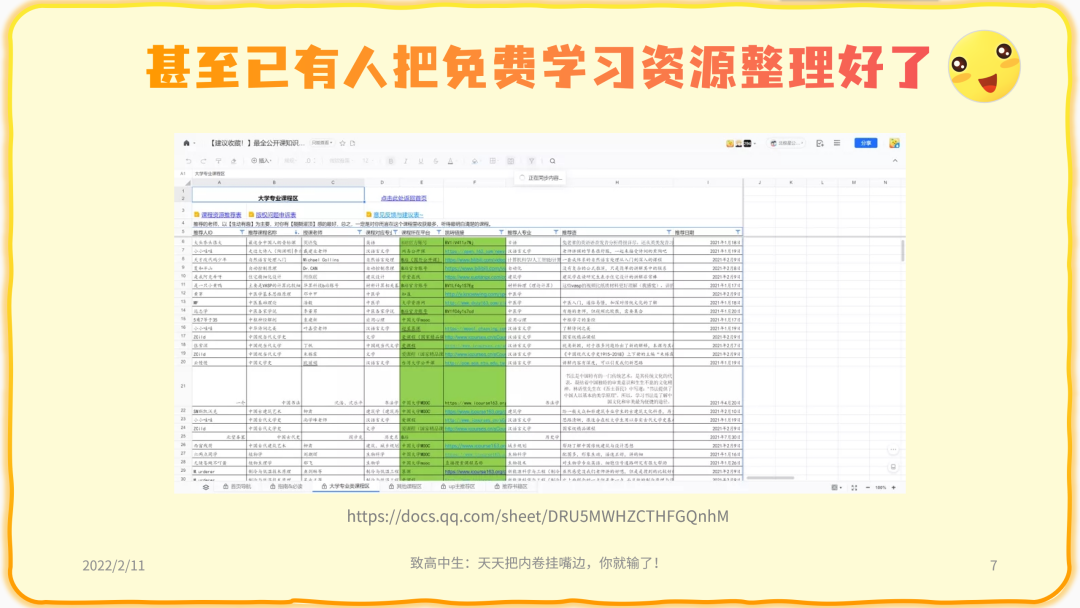Switch to the 首页导航 sheet tab
The width and height of the screenshot is (1080, 608).
pyautogui.click(x=240, y=487)
